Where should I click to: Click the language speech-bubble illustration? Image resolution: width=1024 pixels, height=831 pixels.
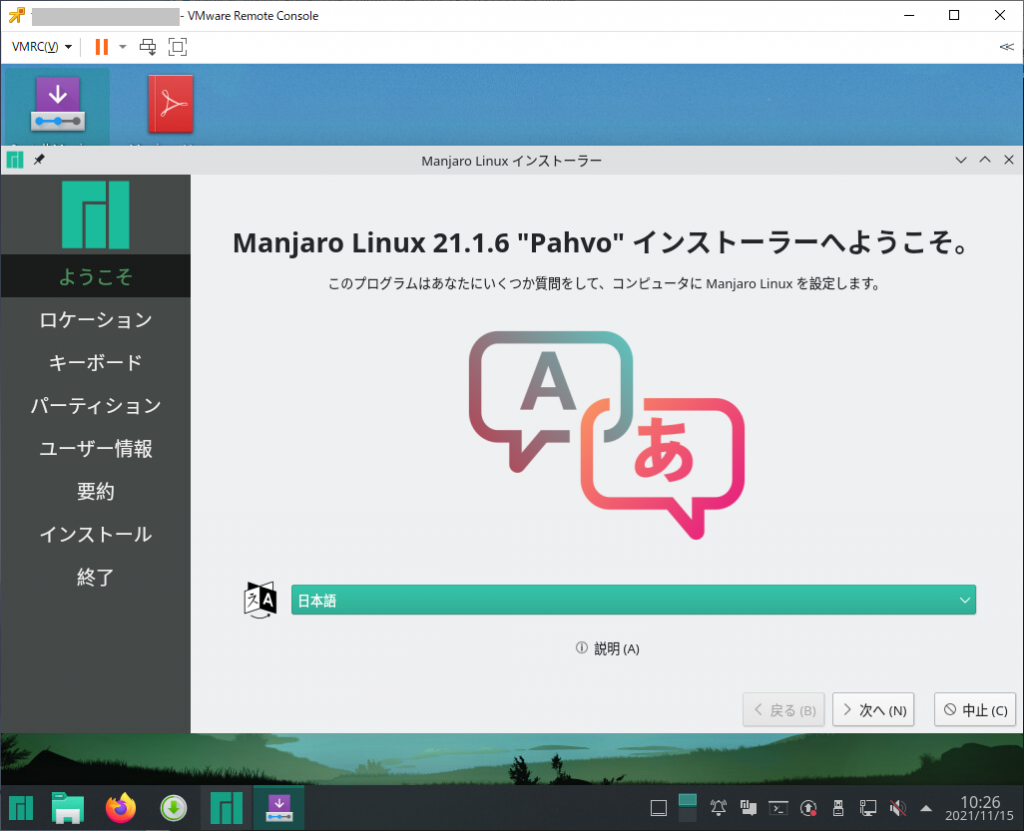pyautogui.click(x=607, y=434)
